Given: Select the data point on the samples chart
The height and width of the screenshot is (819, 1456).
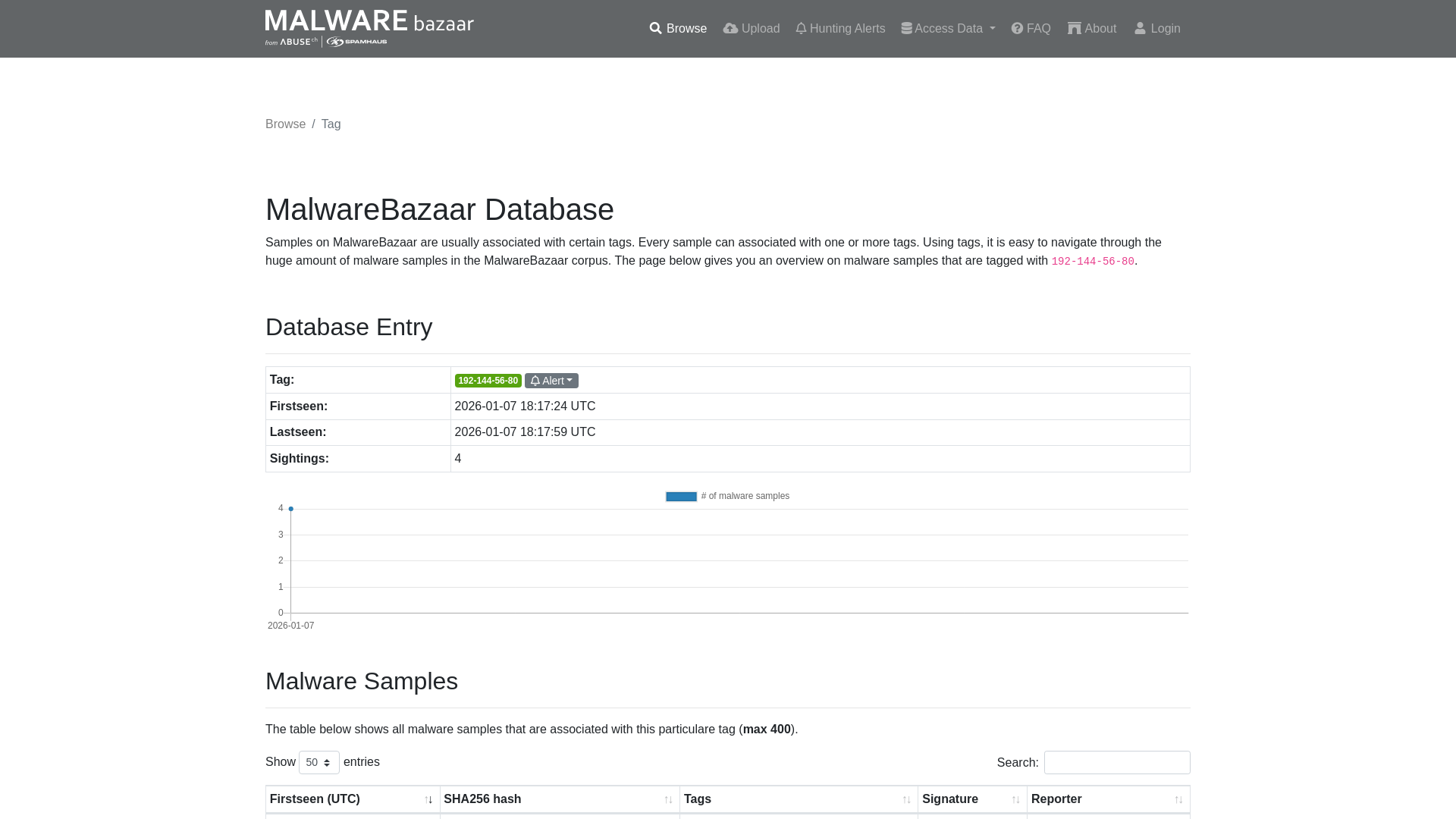Looking at the screenshot, I should [290, 508].
